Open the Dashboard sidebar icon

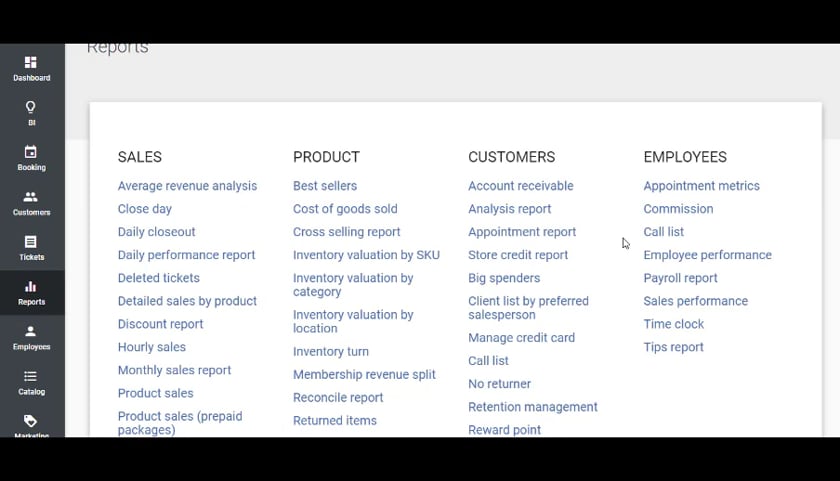(31, 63)
